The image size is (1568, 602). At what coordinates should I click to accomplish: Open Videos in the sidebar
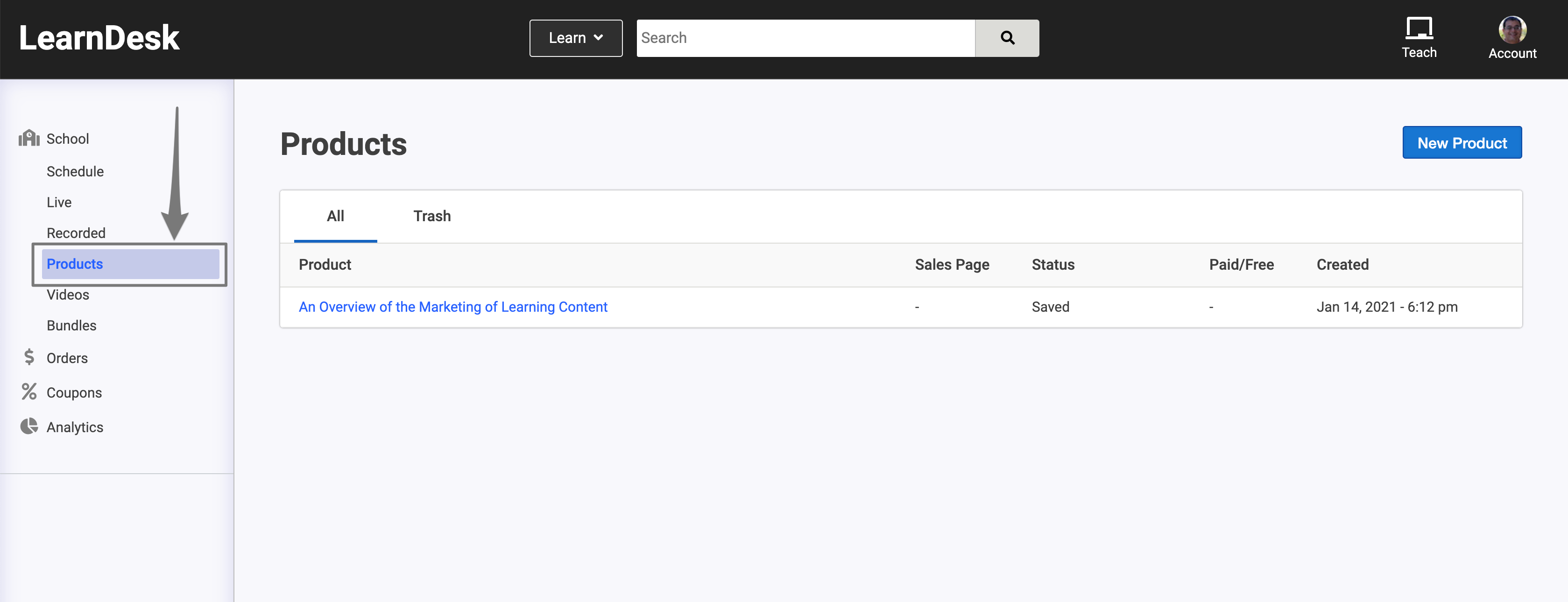(68, 295)
